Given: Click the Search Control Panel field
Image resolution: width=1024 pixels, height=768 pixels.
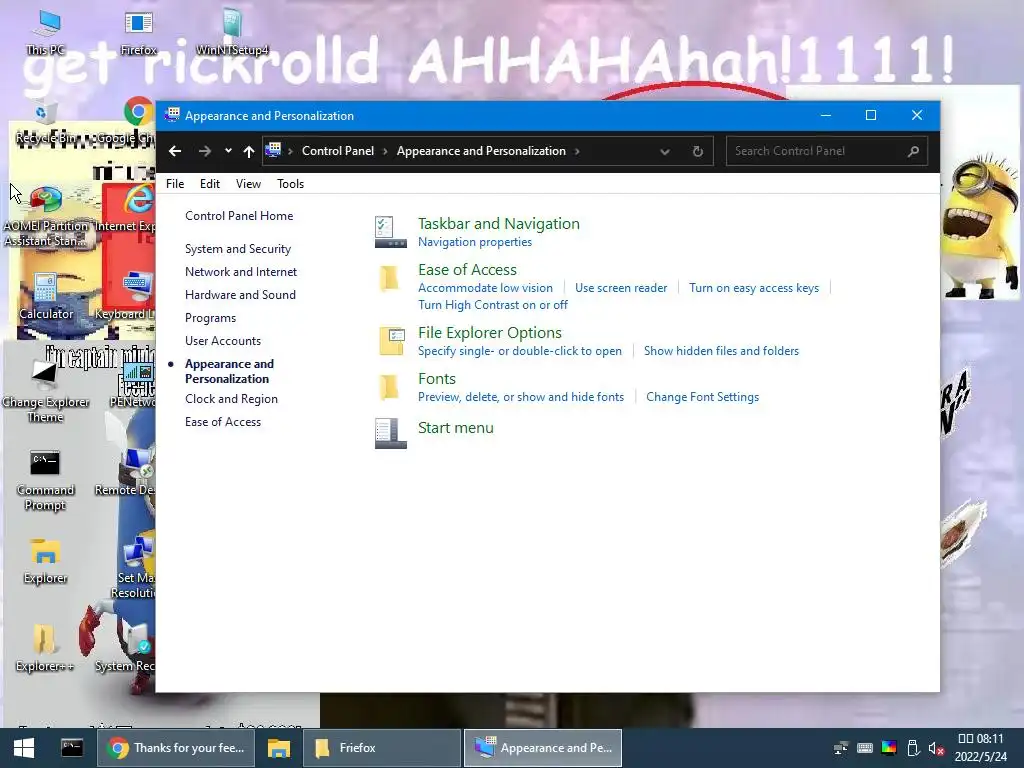Looking at the screenshot, I should pos(827,151).
